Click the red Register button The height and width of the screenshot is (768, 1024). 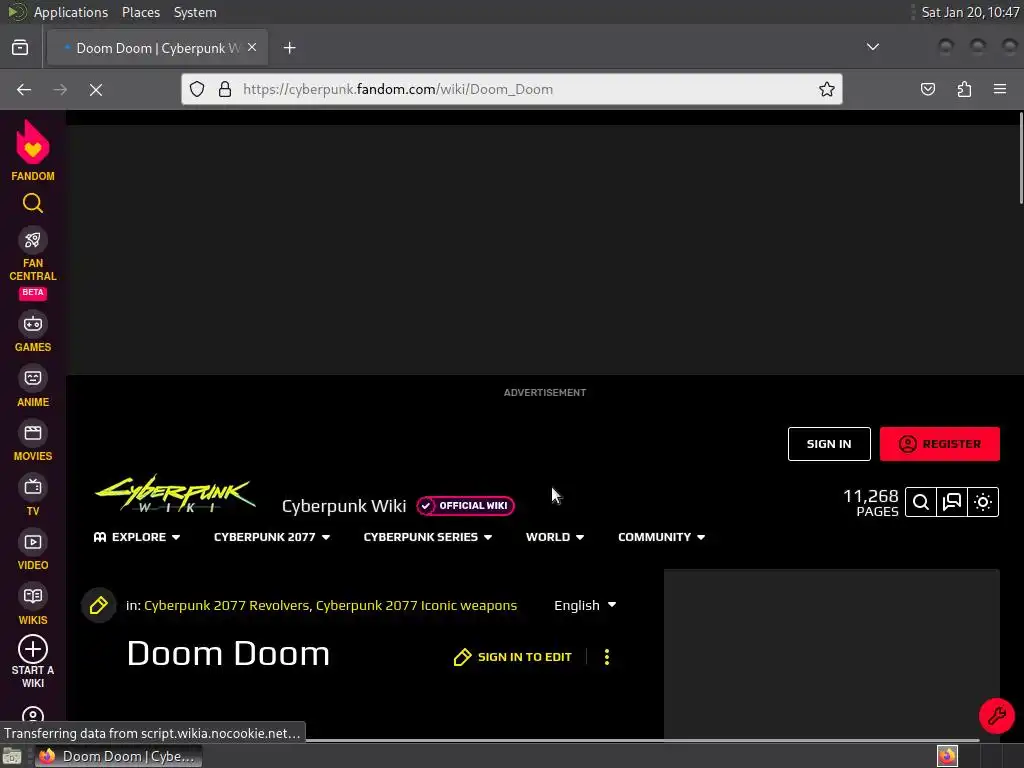[x=939, y=444]
